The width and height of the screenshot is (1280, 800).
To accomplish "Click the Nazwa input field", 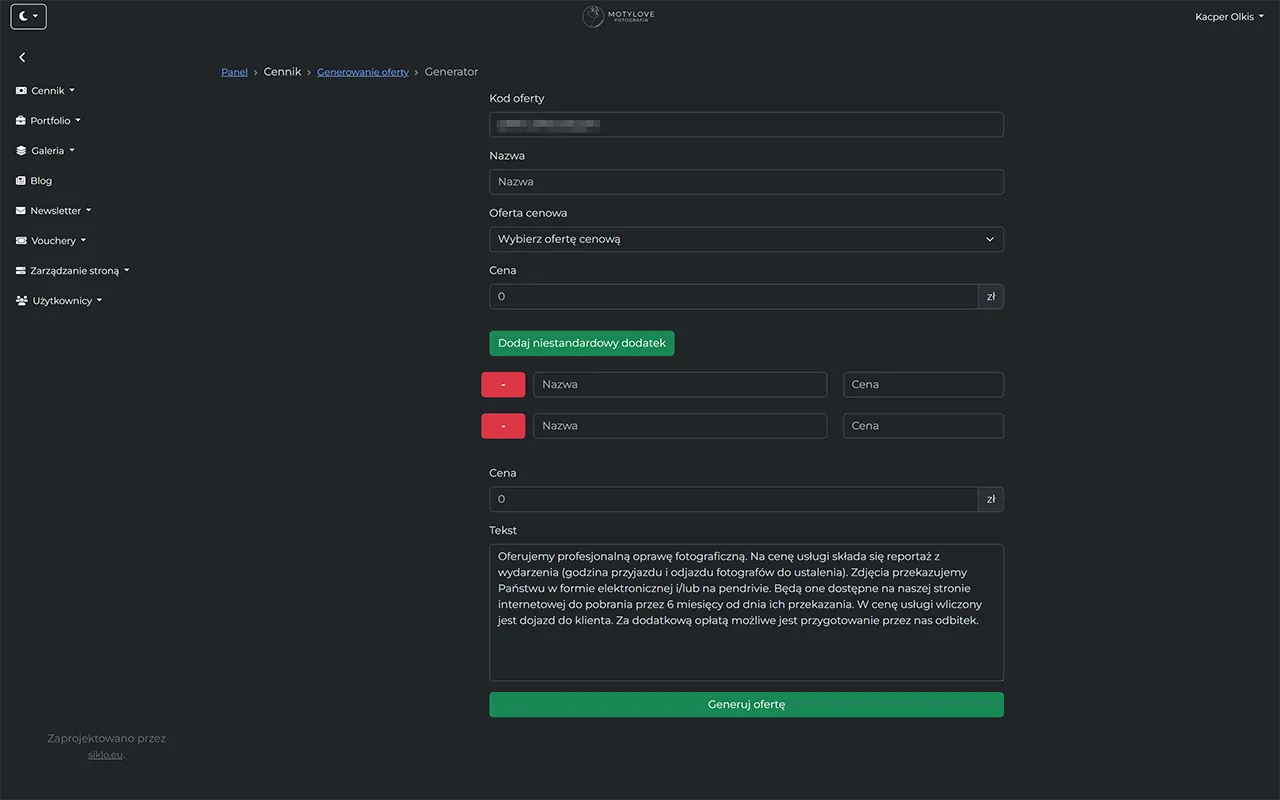I will tap(746, 181).
